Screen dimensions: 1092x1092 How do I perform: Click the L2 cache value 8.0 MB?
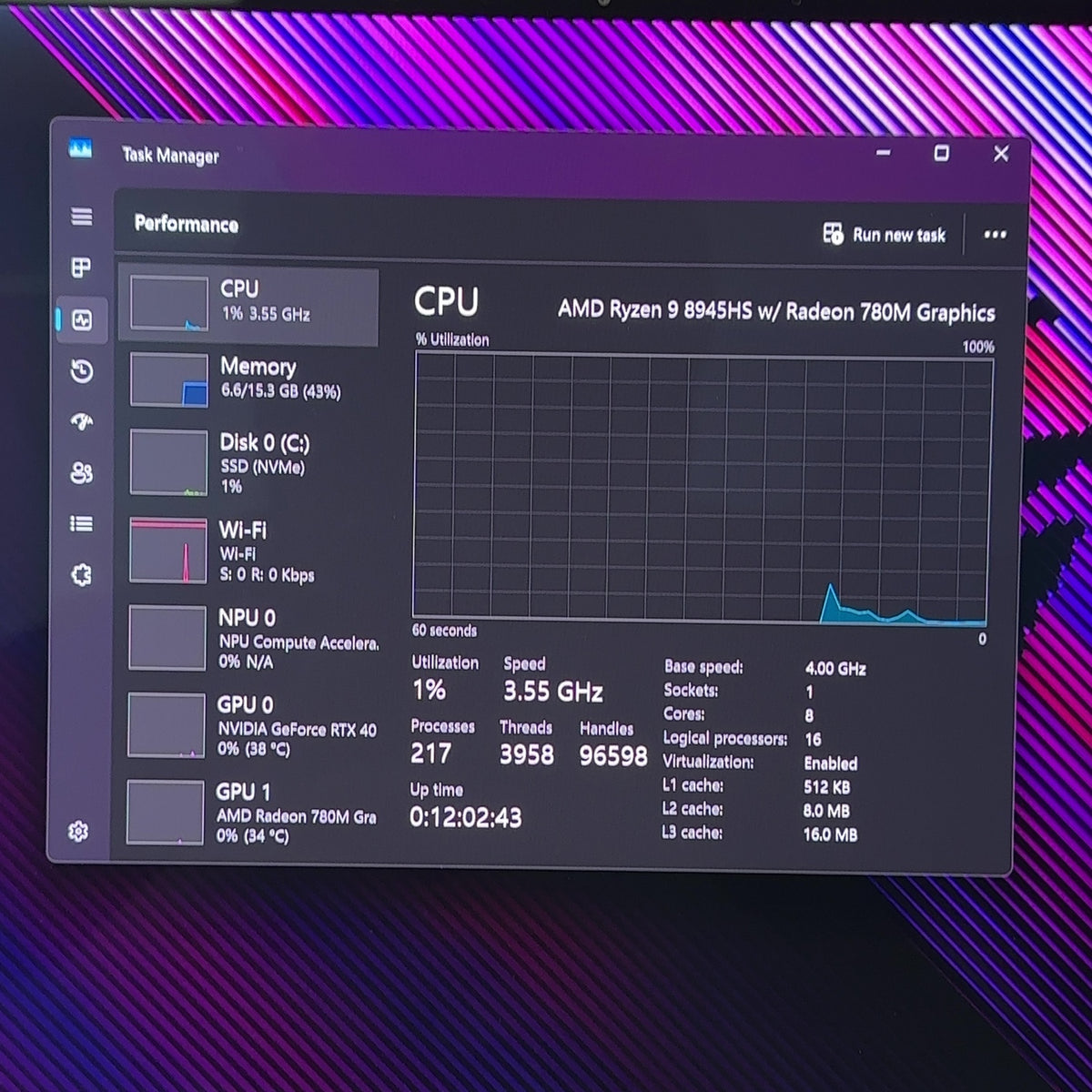[x=826, y=811]
